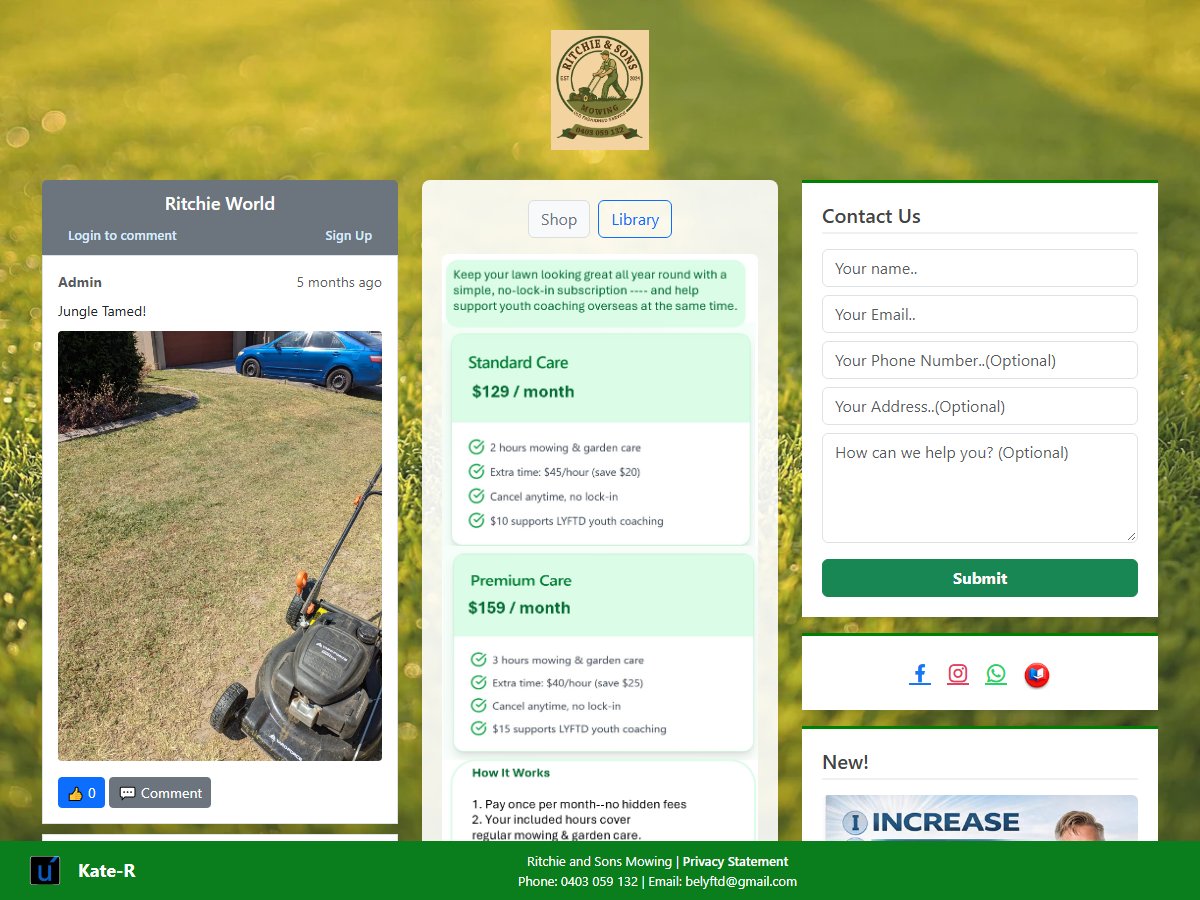Click the Admin post author name
Viewport: 1200px width, 900px height.
coord(80,282)
